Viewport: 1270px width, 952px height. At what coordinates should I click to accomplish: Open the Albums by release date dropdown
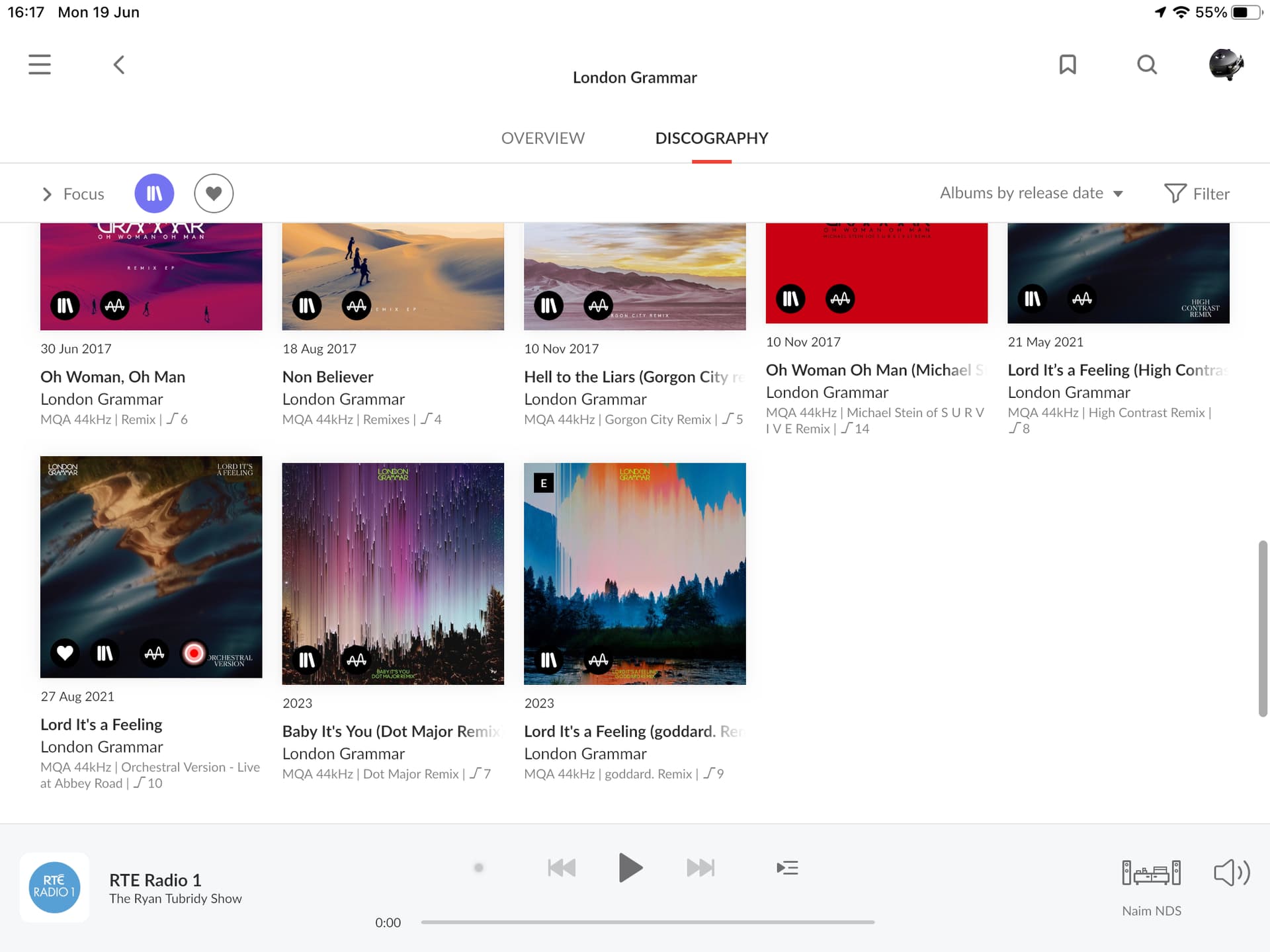click(1031, 193)
